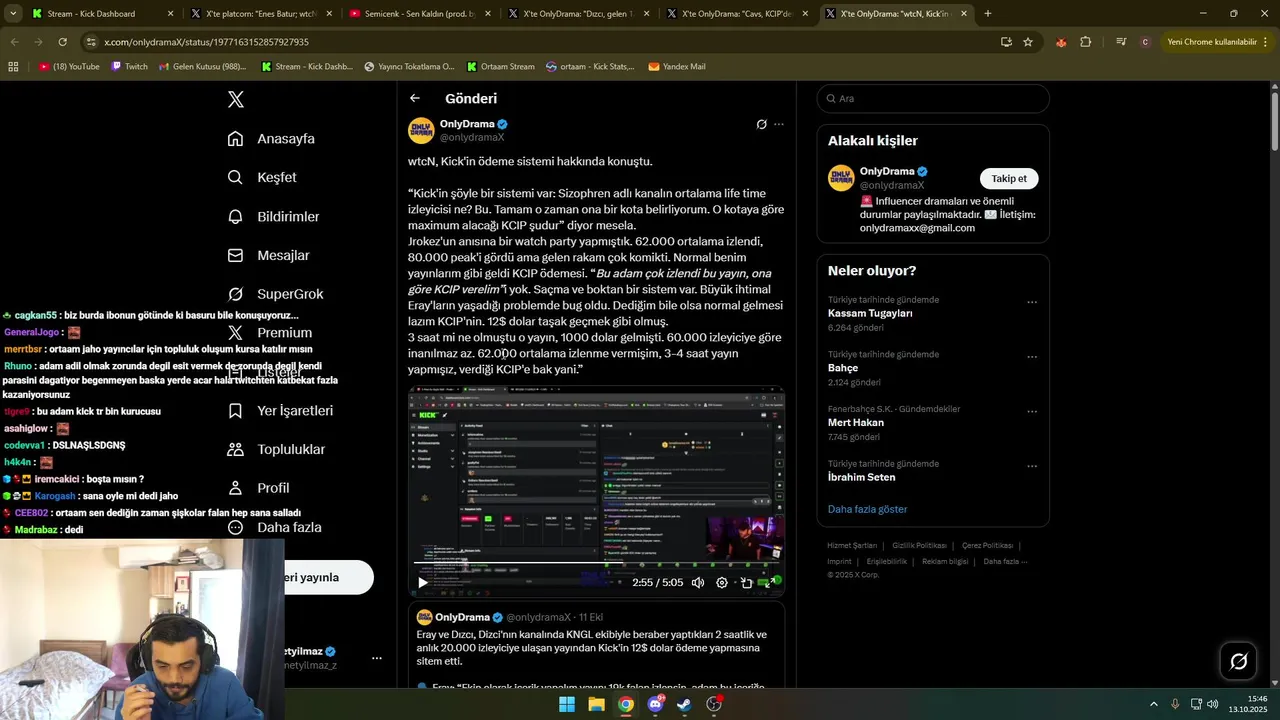Click Daha fazla göster link
Screen dimensions: 1280x720
tap(867, 509)
